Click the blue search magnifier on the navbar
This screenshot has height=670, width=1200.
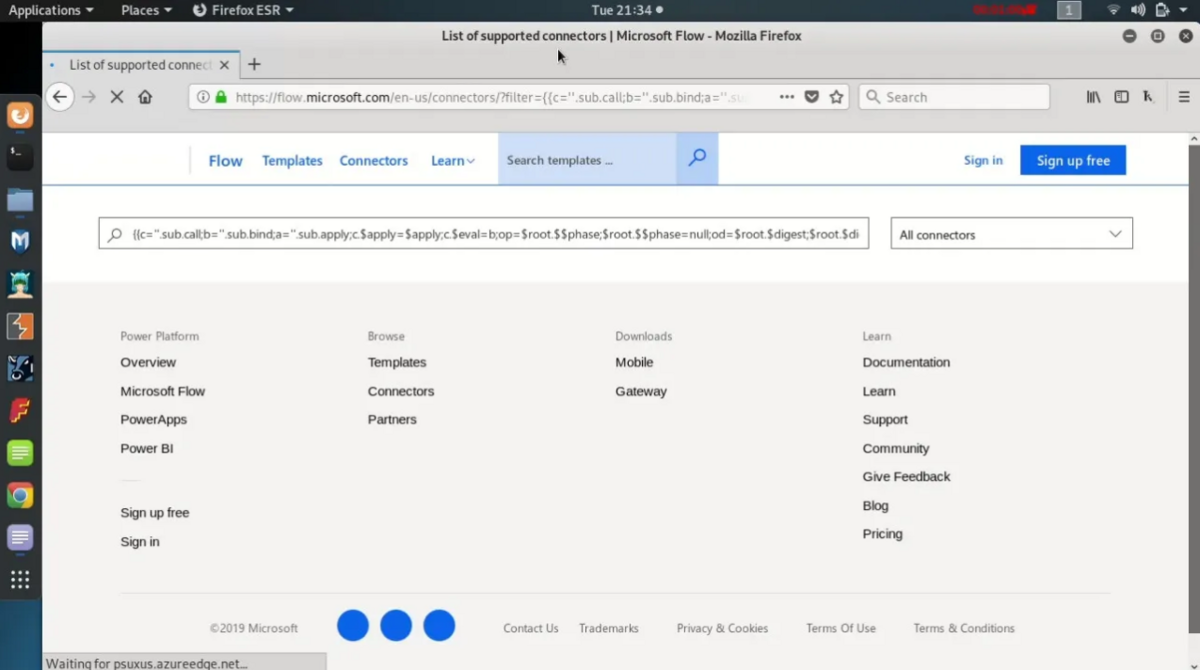(696, 157)
